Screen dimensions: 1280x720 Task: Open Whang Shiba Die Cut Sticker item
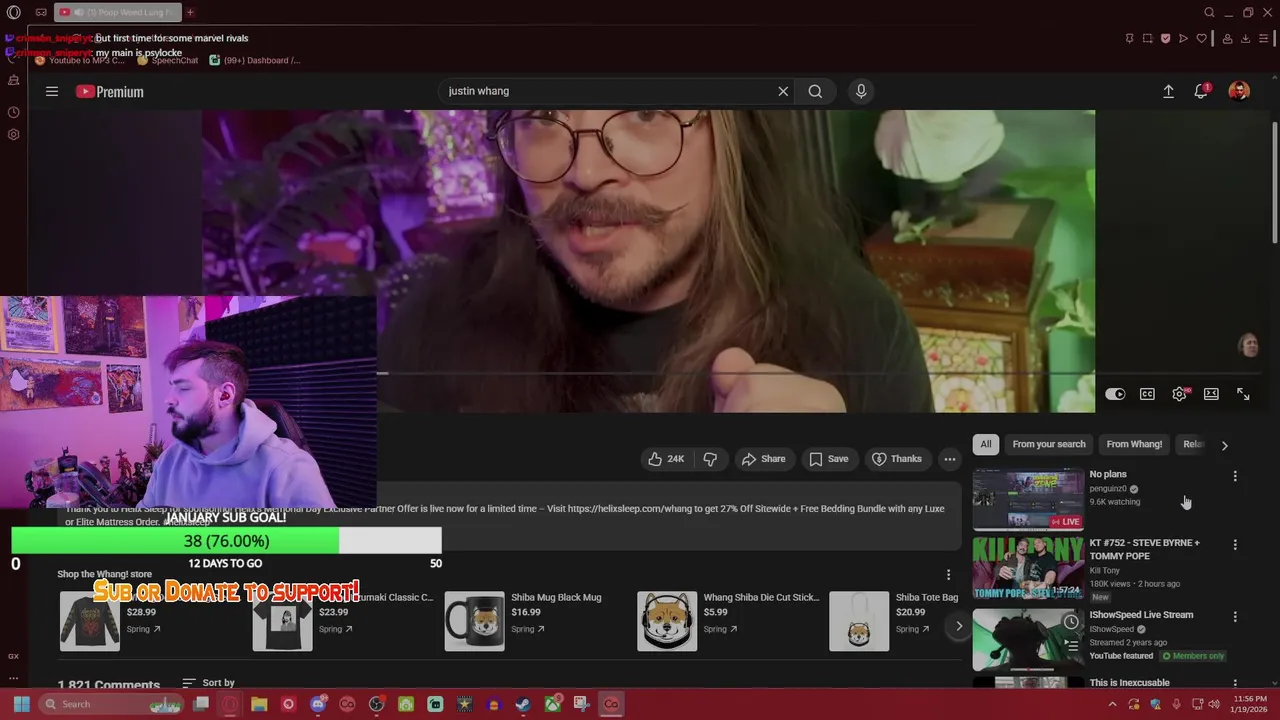728,620
